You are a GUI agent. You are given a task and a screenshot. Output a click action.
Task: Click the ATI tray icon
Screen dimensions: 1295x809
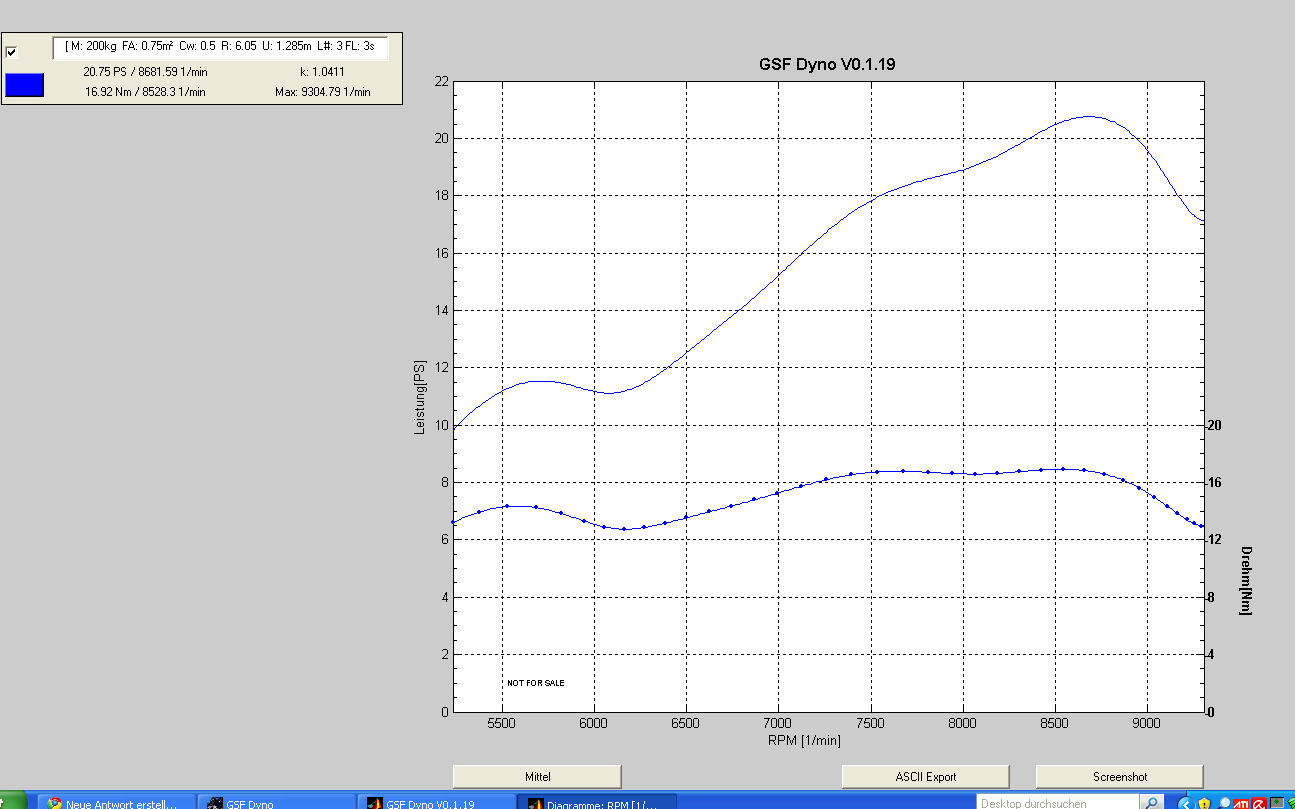pyautogui.click(x=1241, y=803)
